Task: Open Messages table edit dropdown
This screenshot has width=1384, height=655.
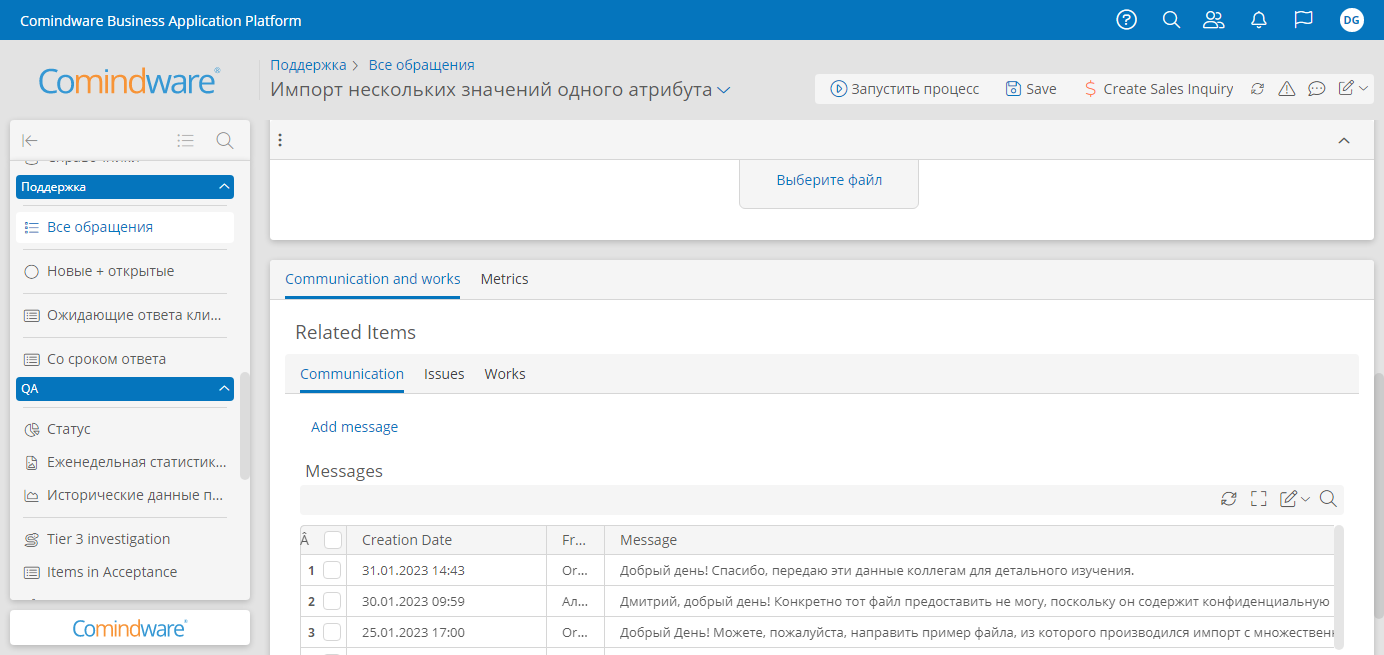Action: click(1295, 498)
